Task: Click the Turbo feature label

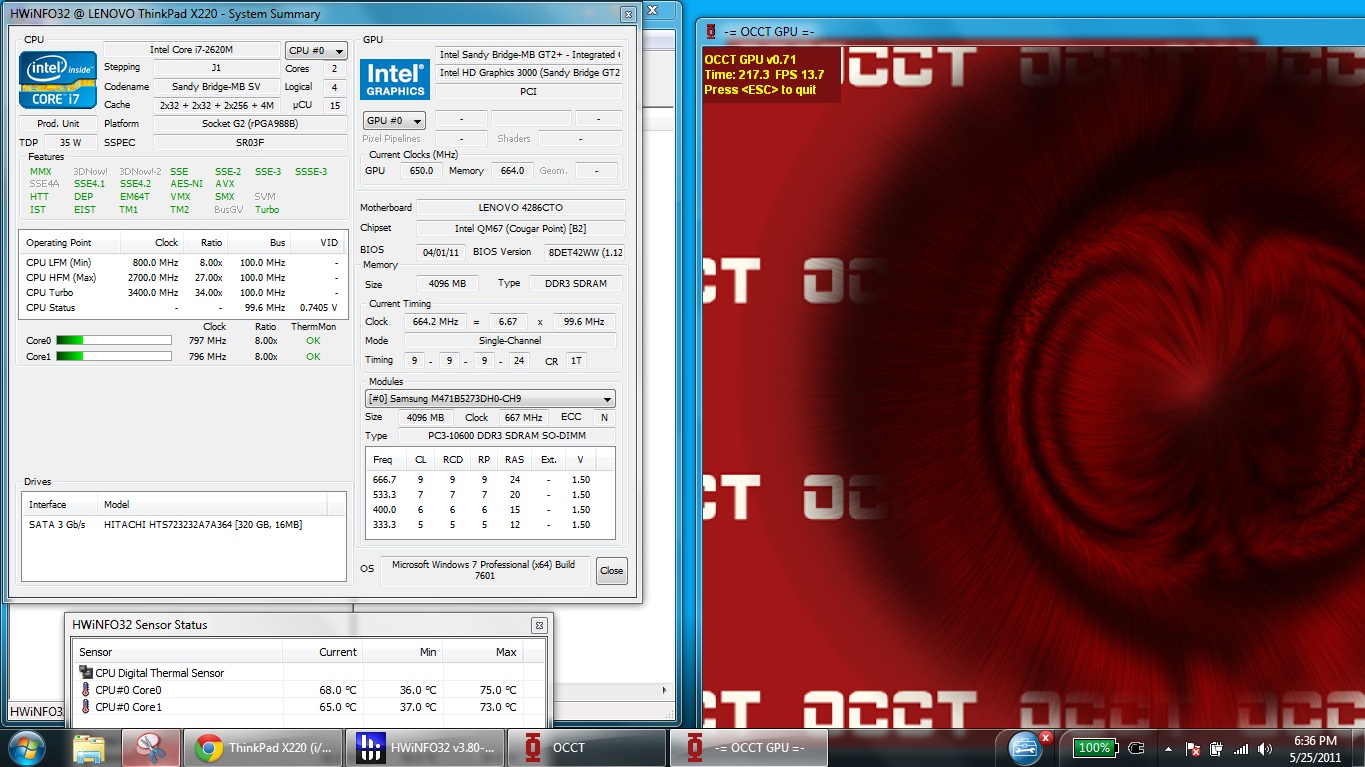Action: [267, 210]
